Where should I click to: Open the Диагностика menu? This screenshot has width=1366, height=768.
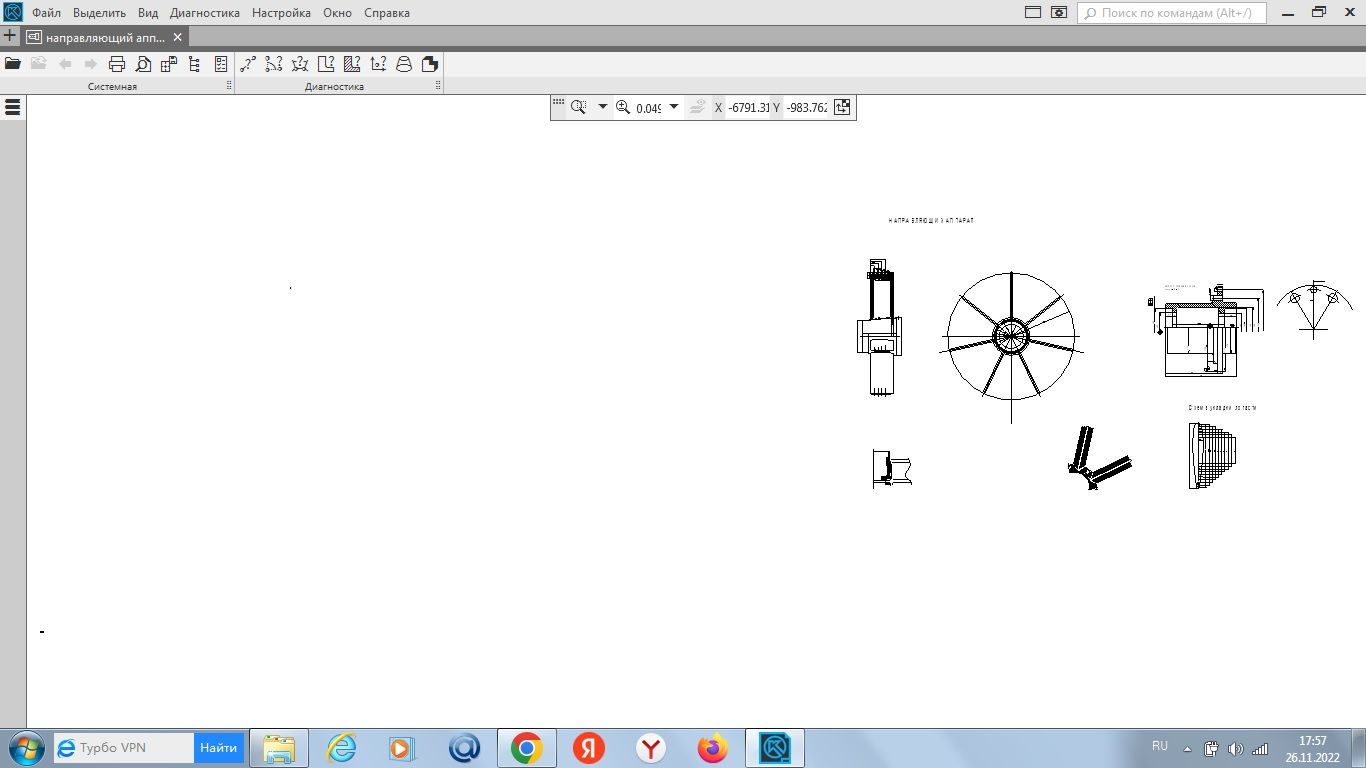205,13
